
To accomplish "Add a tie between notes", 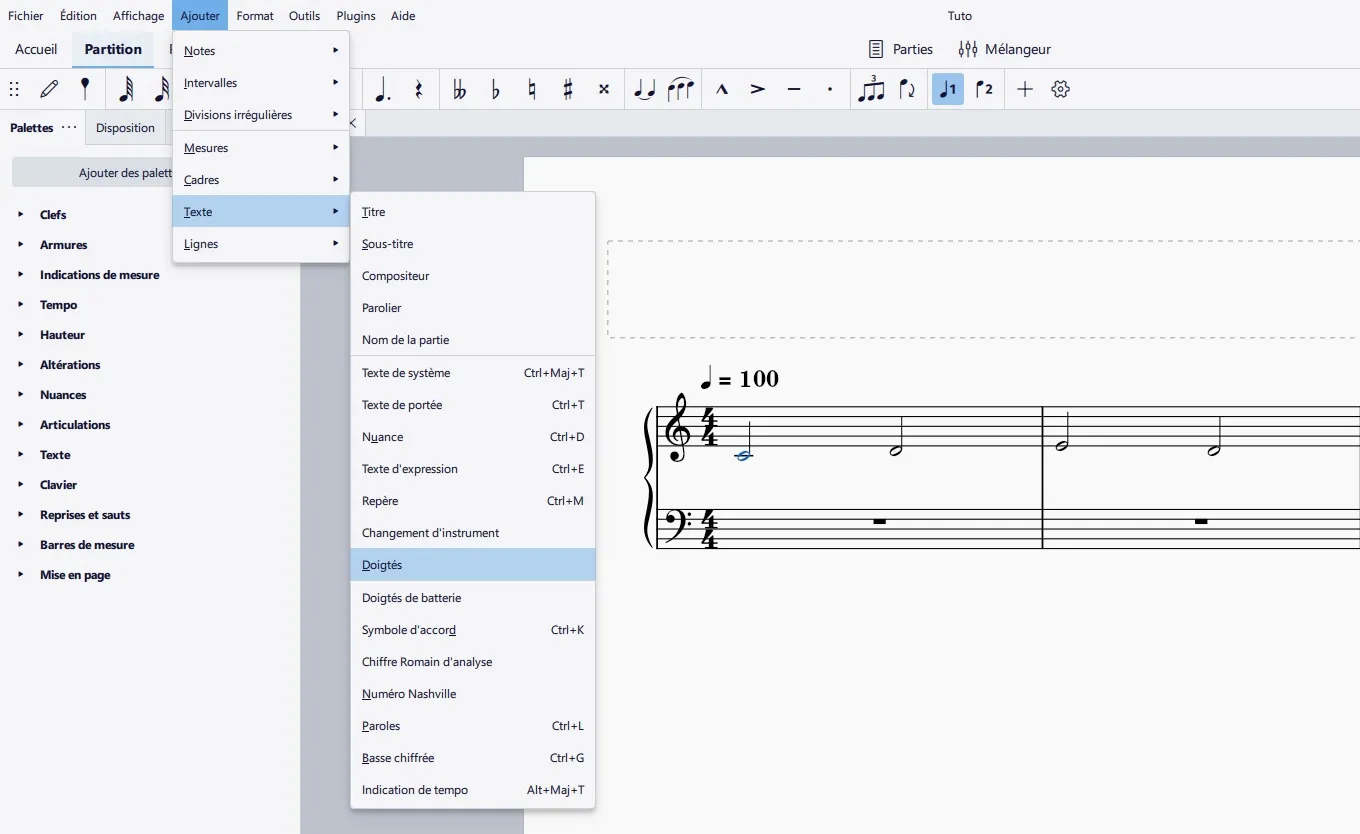I will [x=645, y=90].
